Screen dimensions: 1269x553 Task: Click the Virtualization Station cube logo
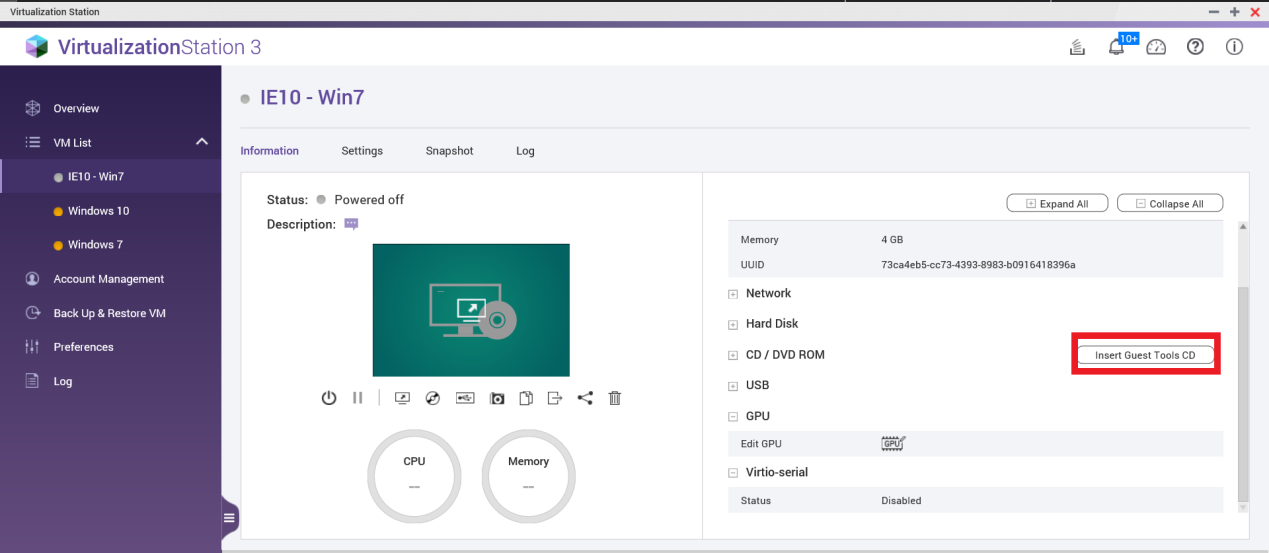(37, 47)
